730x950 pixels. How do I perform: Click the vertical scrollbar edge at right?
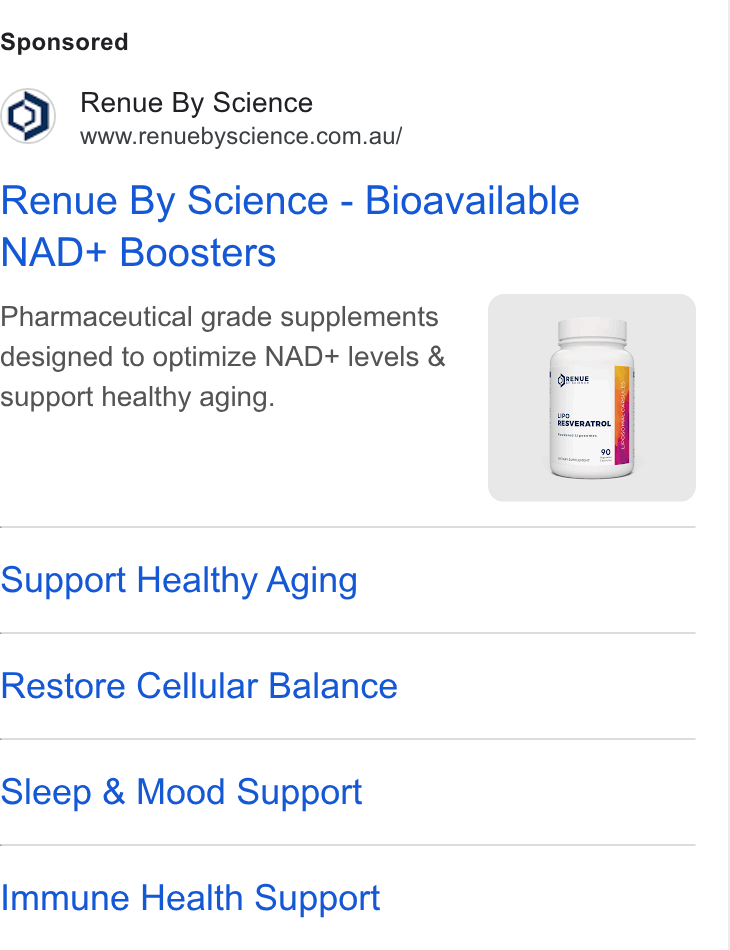tap(728, 475)
